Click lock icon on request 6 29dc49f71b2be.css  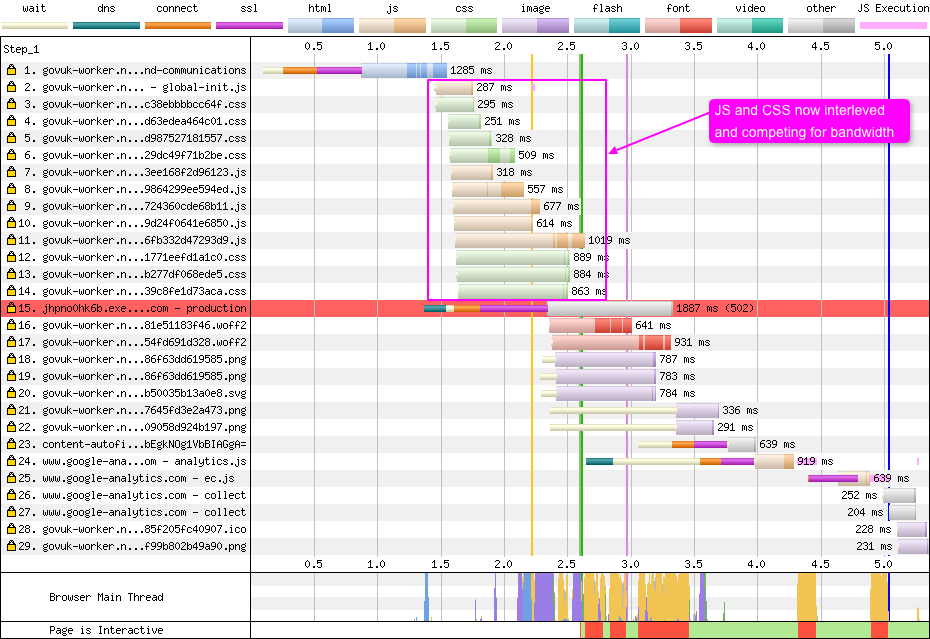tap(11, 155)
